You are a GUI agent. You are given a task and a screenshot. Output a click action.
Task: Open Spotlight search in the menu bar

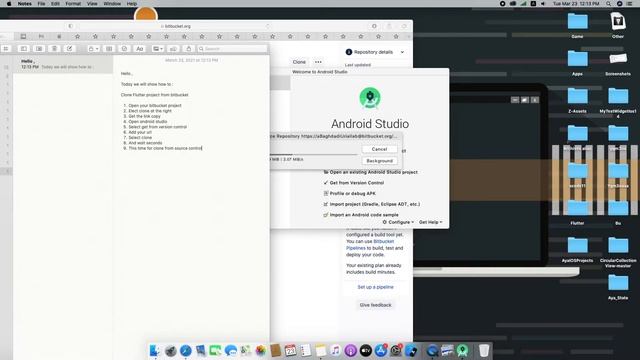608,4
